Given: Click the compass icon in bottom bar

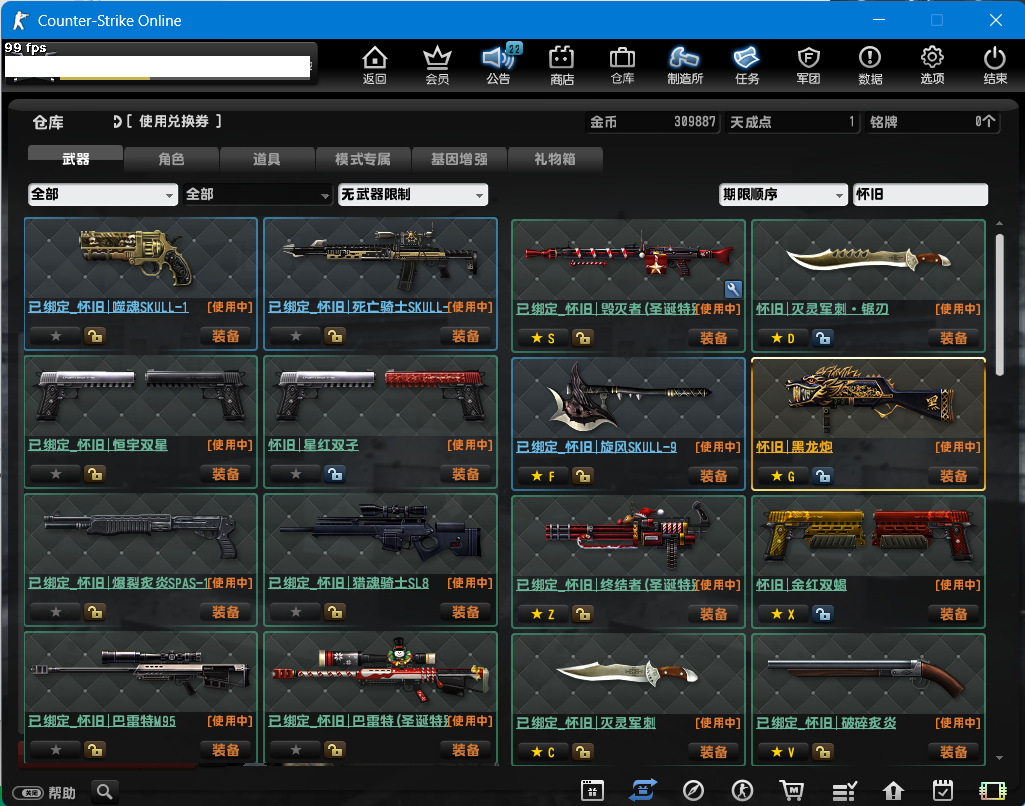Looking at the screenshot, I should 693,790.
